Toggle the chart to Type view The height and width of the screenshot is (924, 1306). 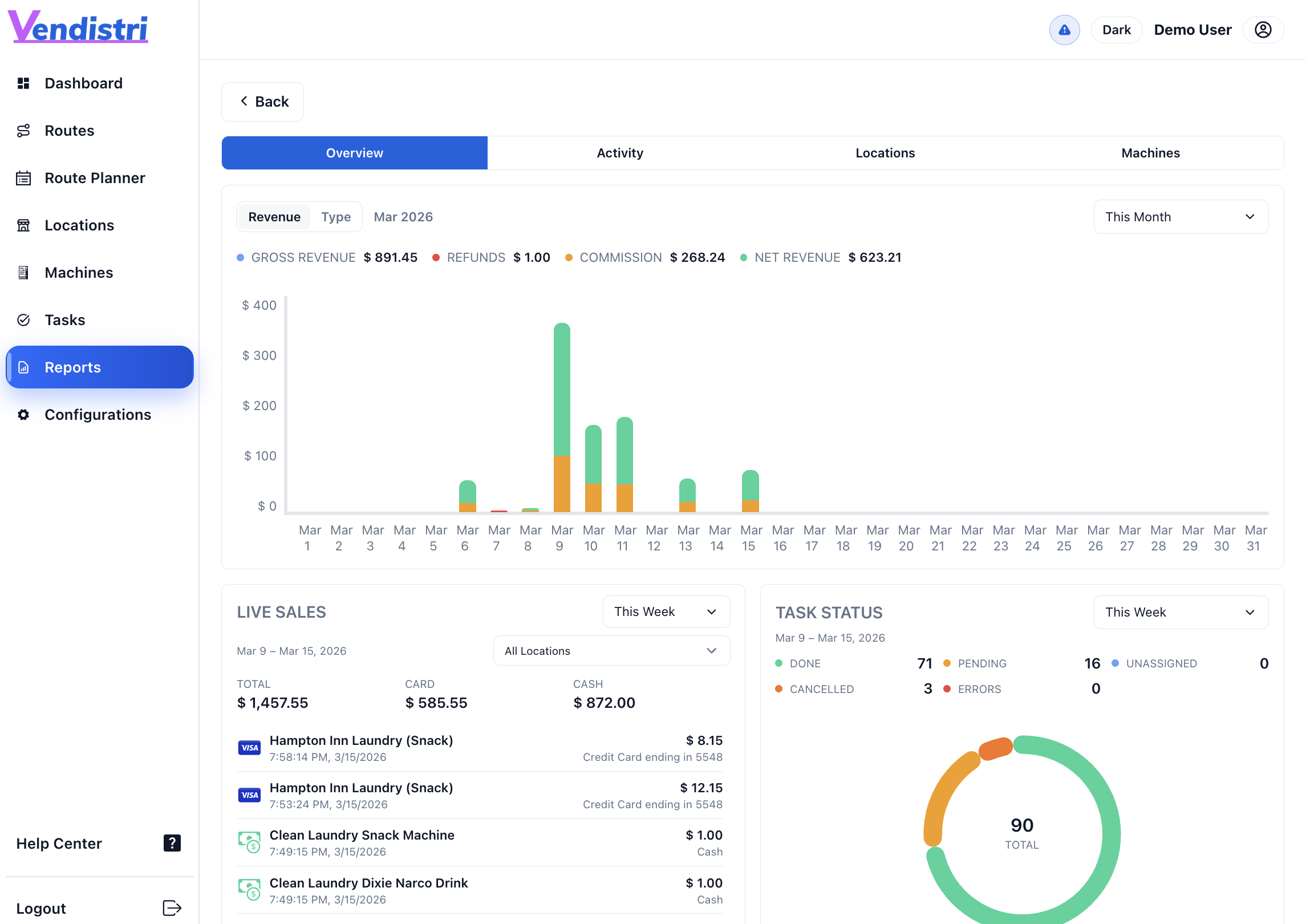(336, 217)
